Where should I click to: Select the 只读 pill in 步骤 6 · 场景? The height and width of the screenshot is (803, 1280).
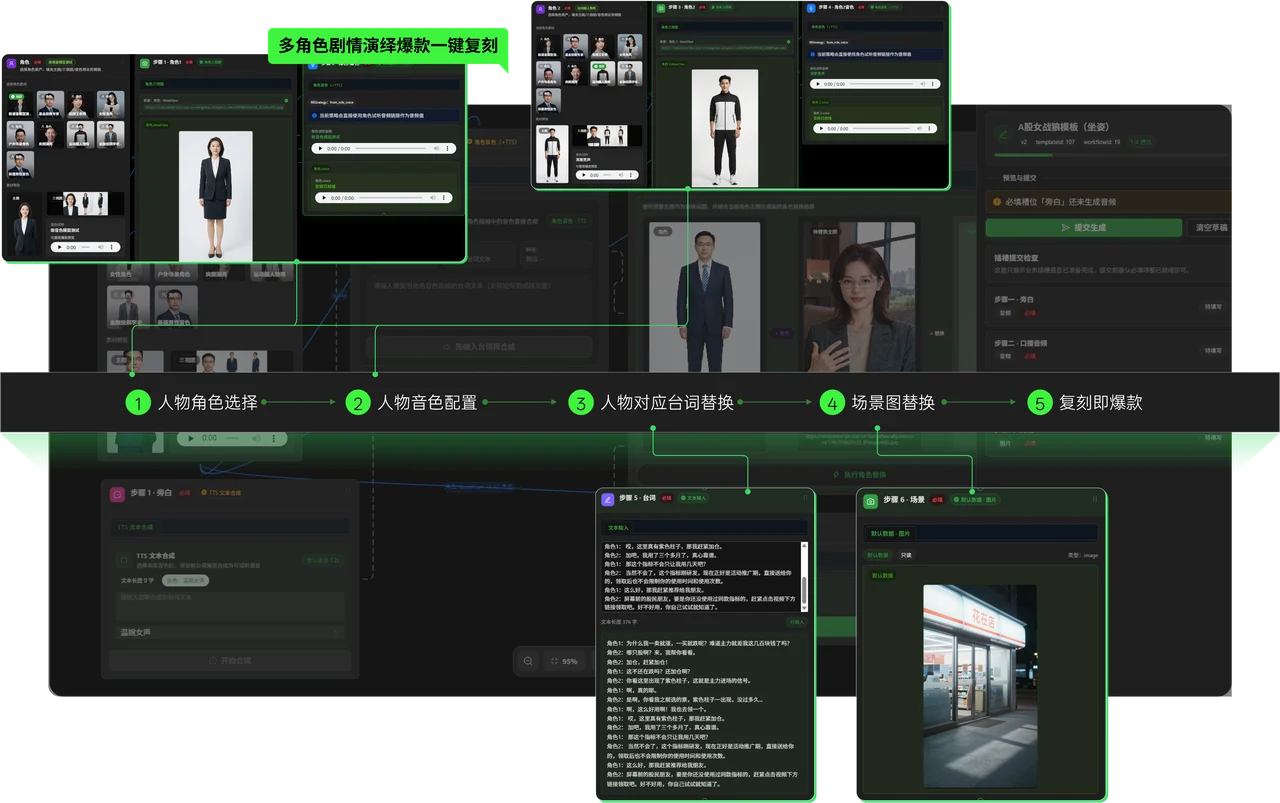pos(906,555)
